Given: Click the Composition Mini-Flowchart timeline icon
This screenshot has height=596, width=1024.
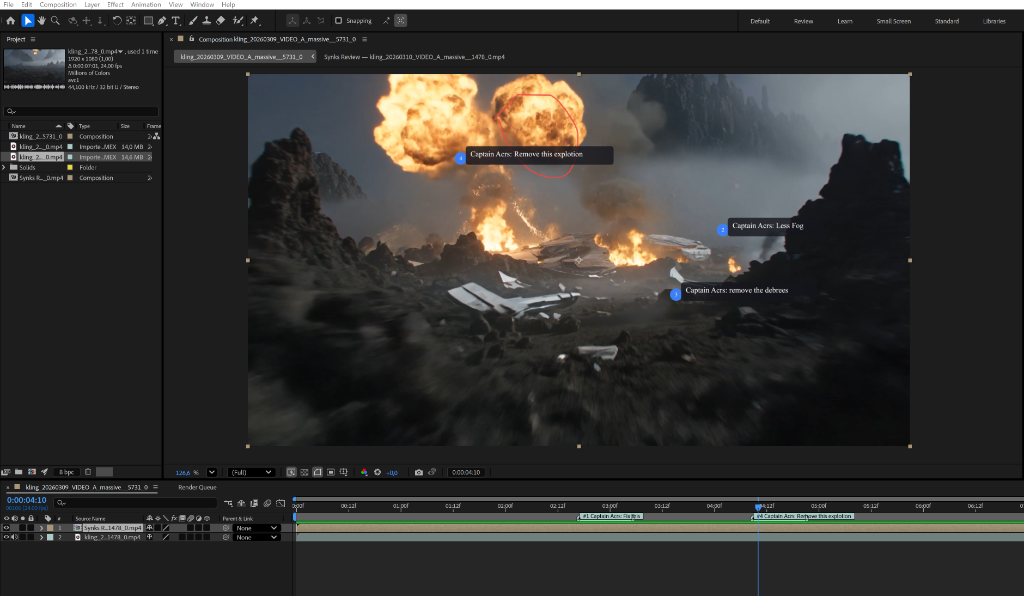Looking at the screenshot, I should [x=228, y=503].
